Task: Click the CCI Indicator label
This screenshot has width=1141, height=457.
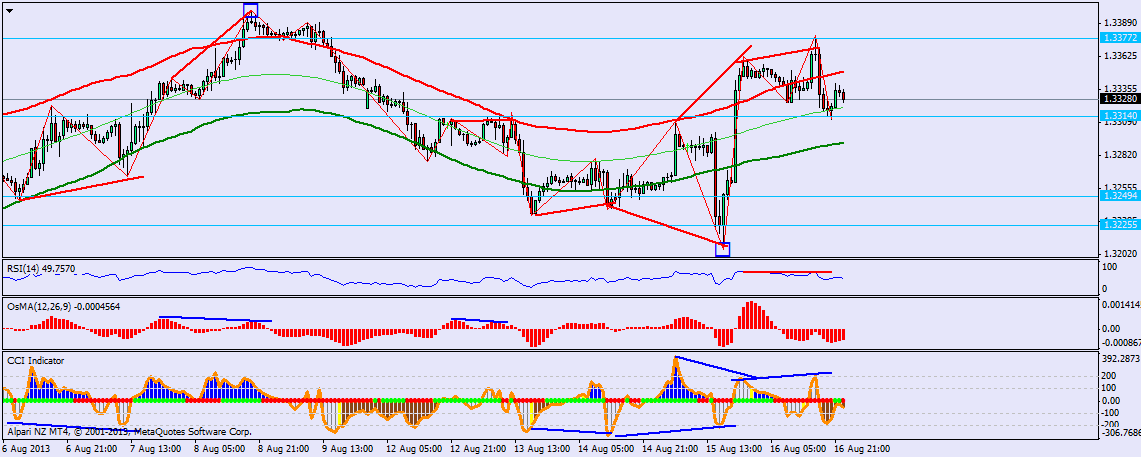Action: 36,360
